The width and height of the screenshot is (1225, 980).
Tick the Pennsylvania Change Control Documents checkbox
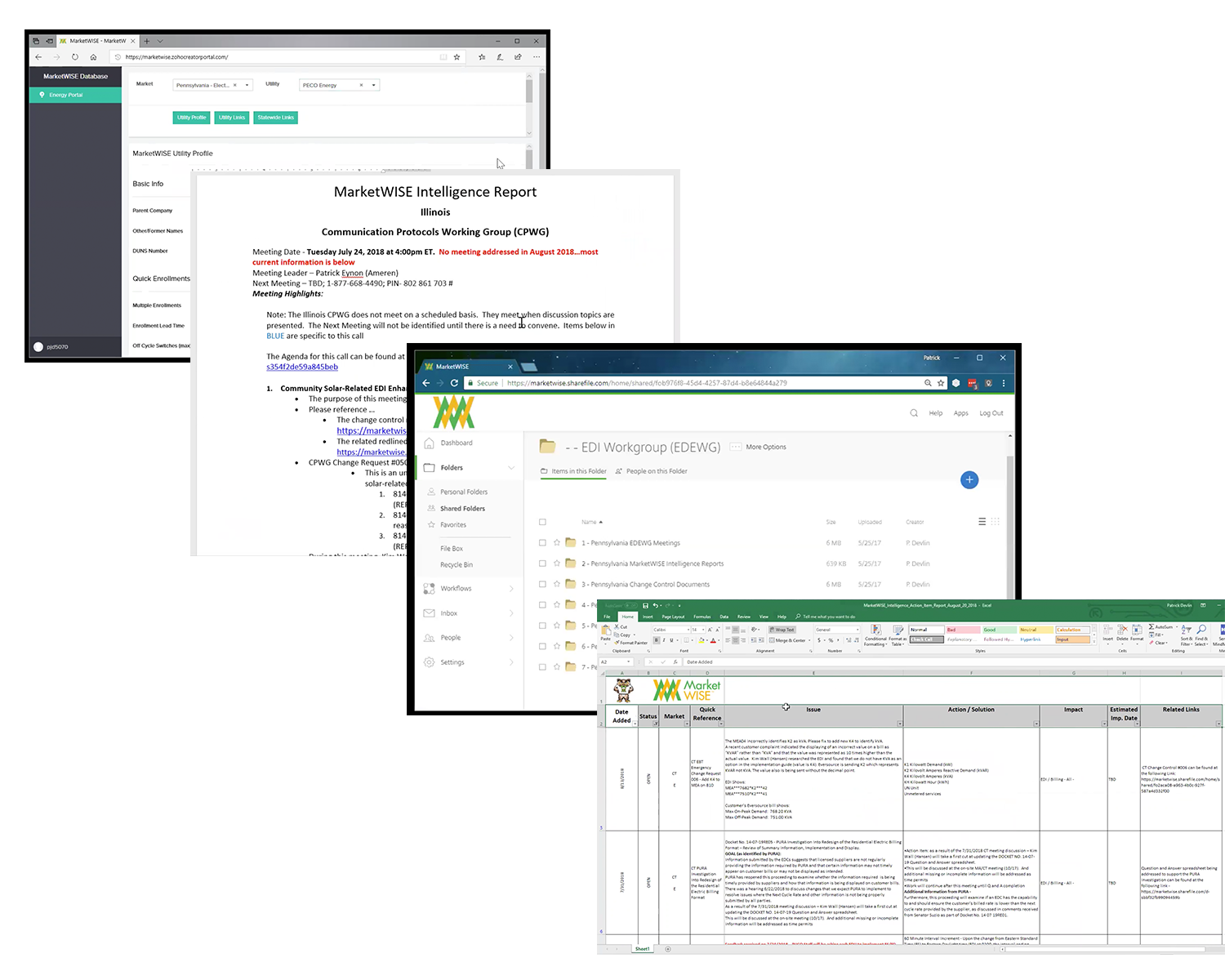(x=542, y=584)
